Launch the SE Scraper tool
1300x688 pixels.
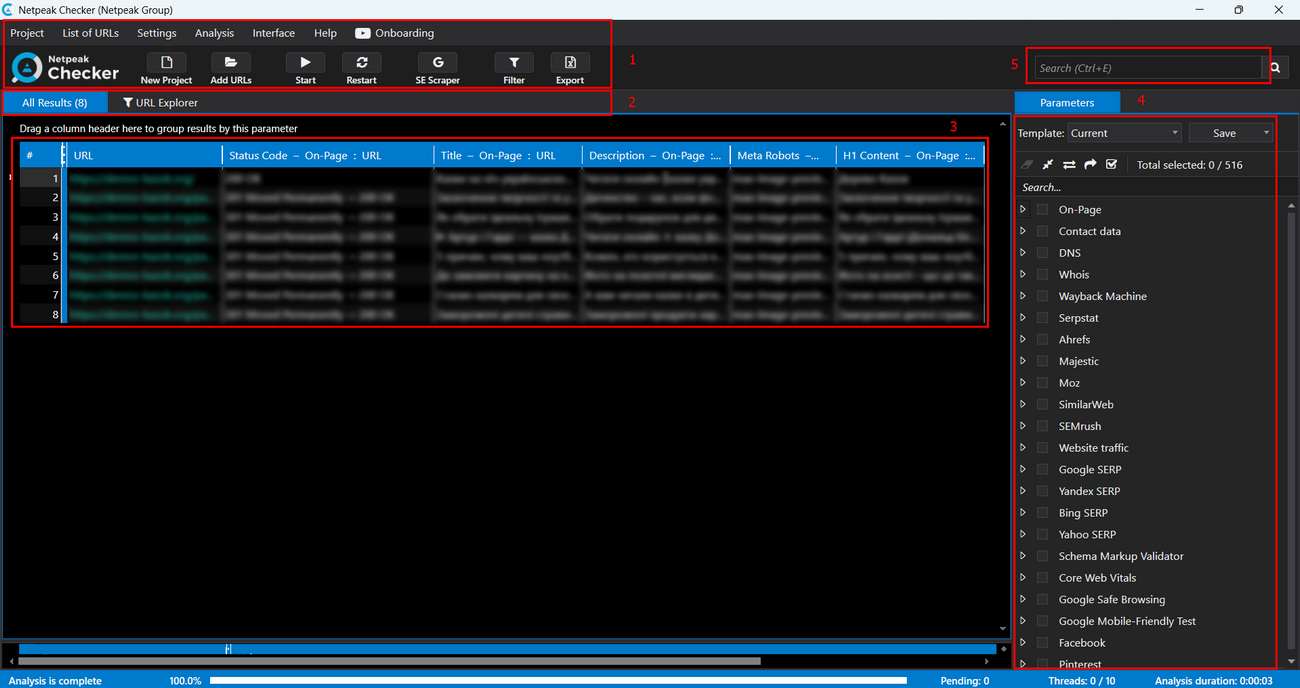point(437,68)
